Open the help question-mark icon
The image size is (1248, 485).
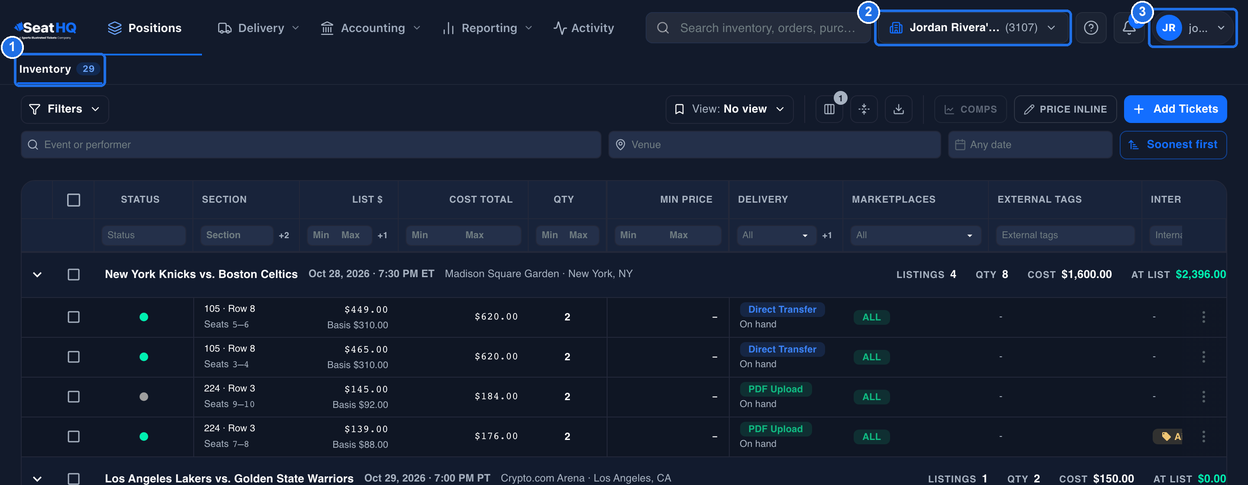point(1091,28)
